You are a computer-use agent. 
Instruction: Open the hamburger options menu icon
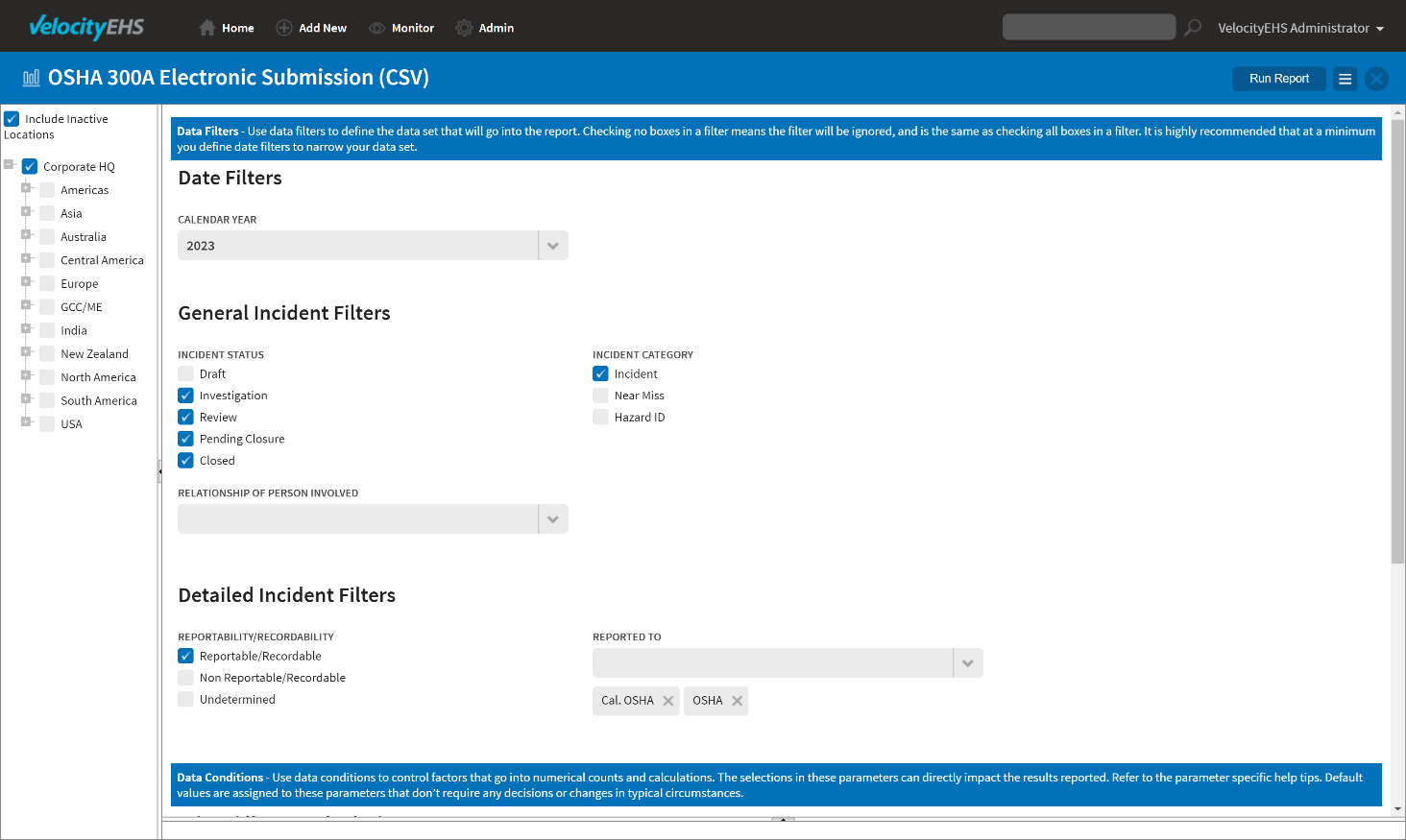[1345, 79]
